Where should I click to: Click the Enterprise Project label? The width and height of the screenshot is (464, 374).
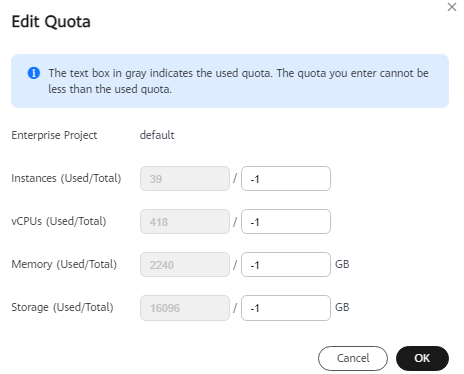click(54, 135)
